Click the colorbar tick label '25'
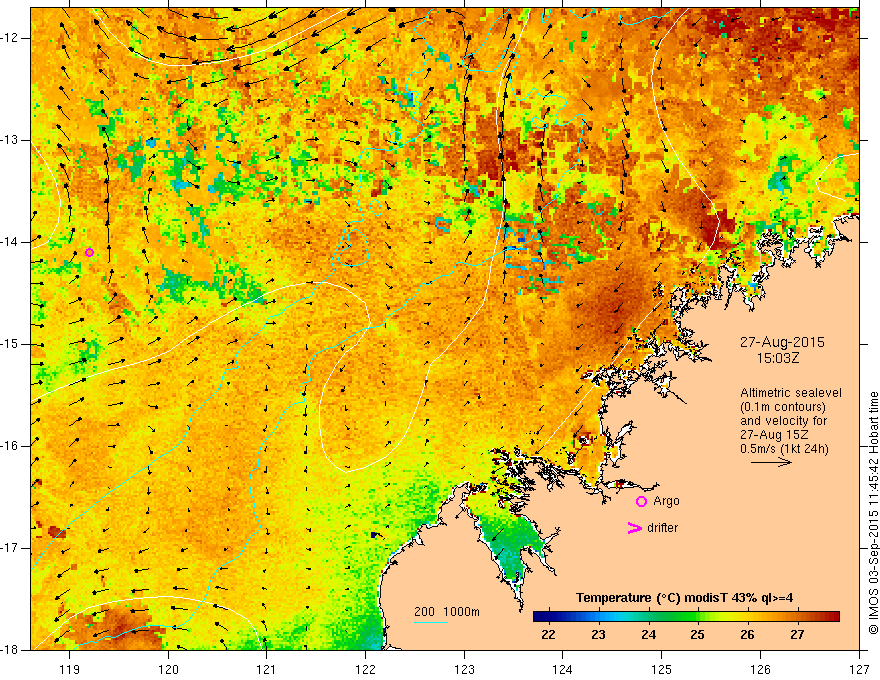 point(698,635)
